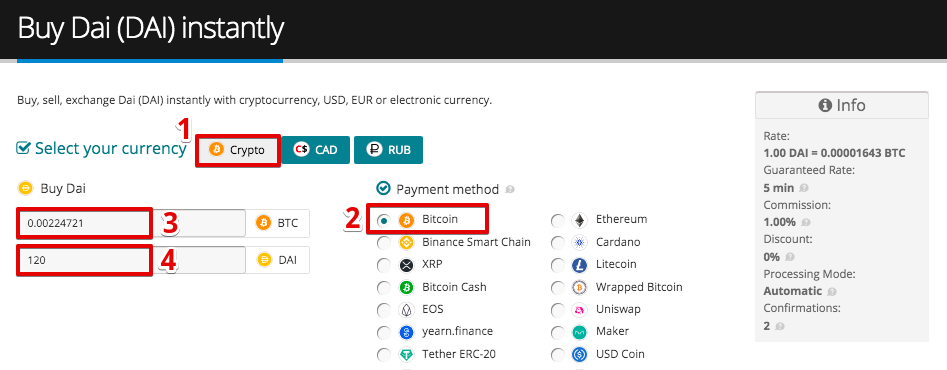Click the Litecoin logo icon
The width and height of the screenshot is (947, 370).
coord(580,265)
